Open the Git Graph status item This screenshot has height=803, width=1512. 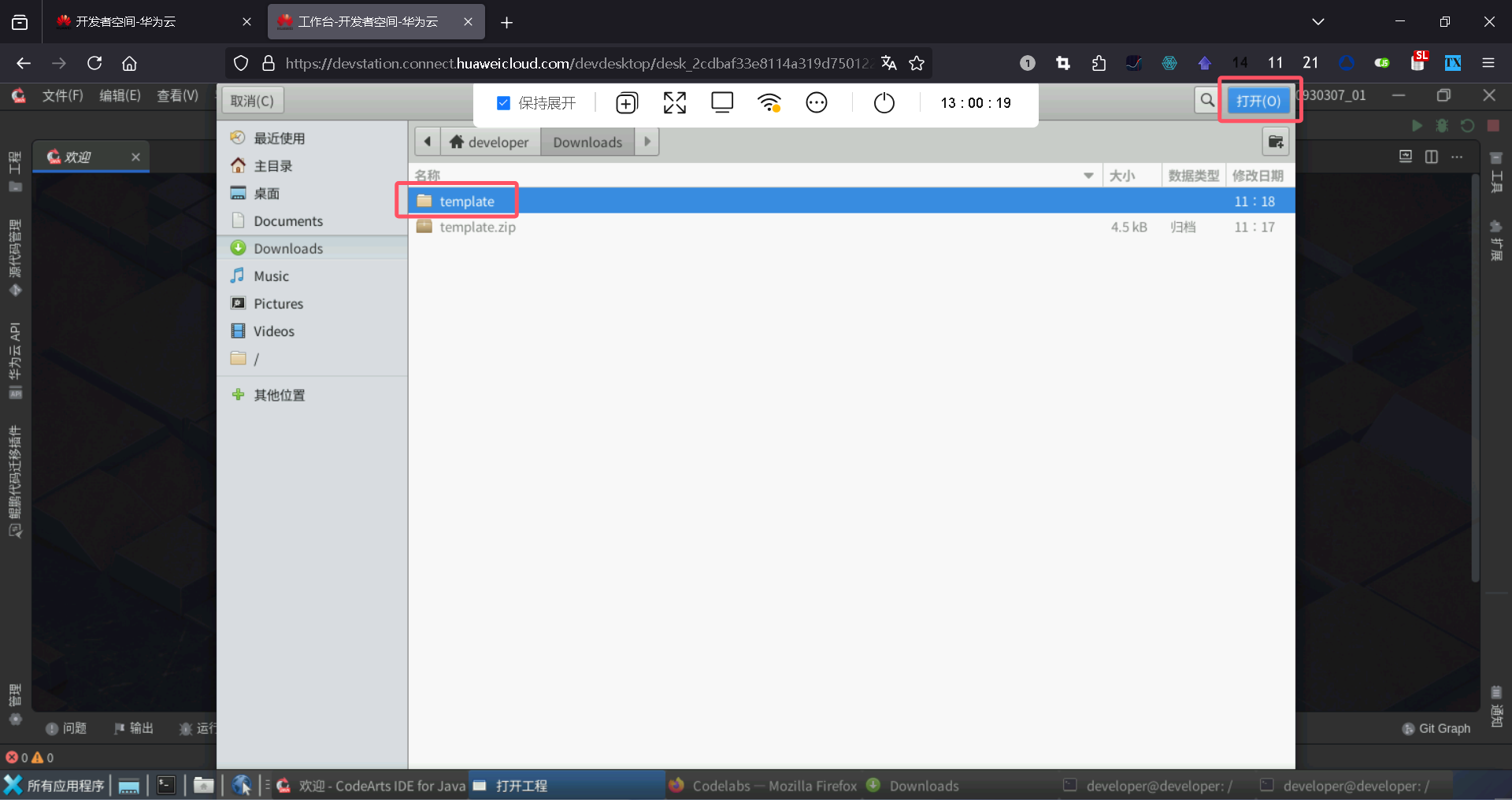click(1436, 729)
